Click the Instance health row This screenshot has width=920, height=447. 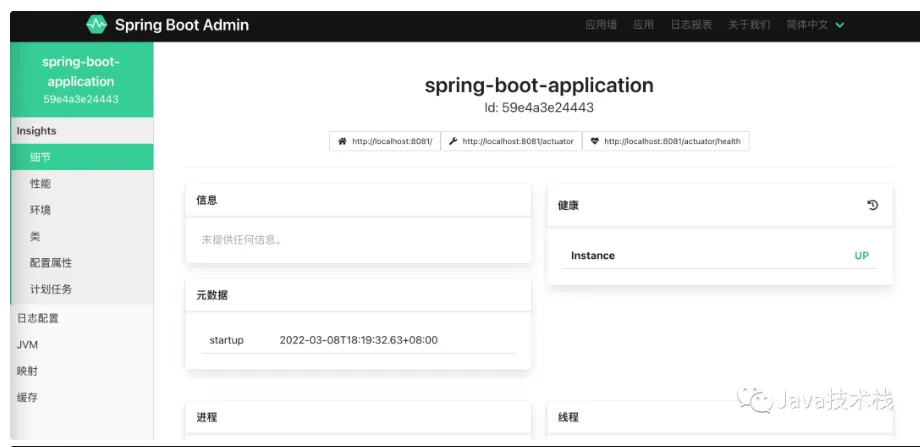(x=720, y=256)
